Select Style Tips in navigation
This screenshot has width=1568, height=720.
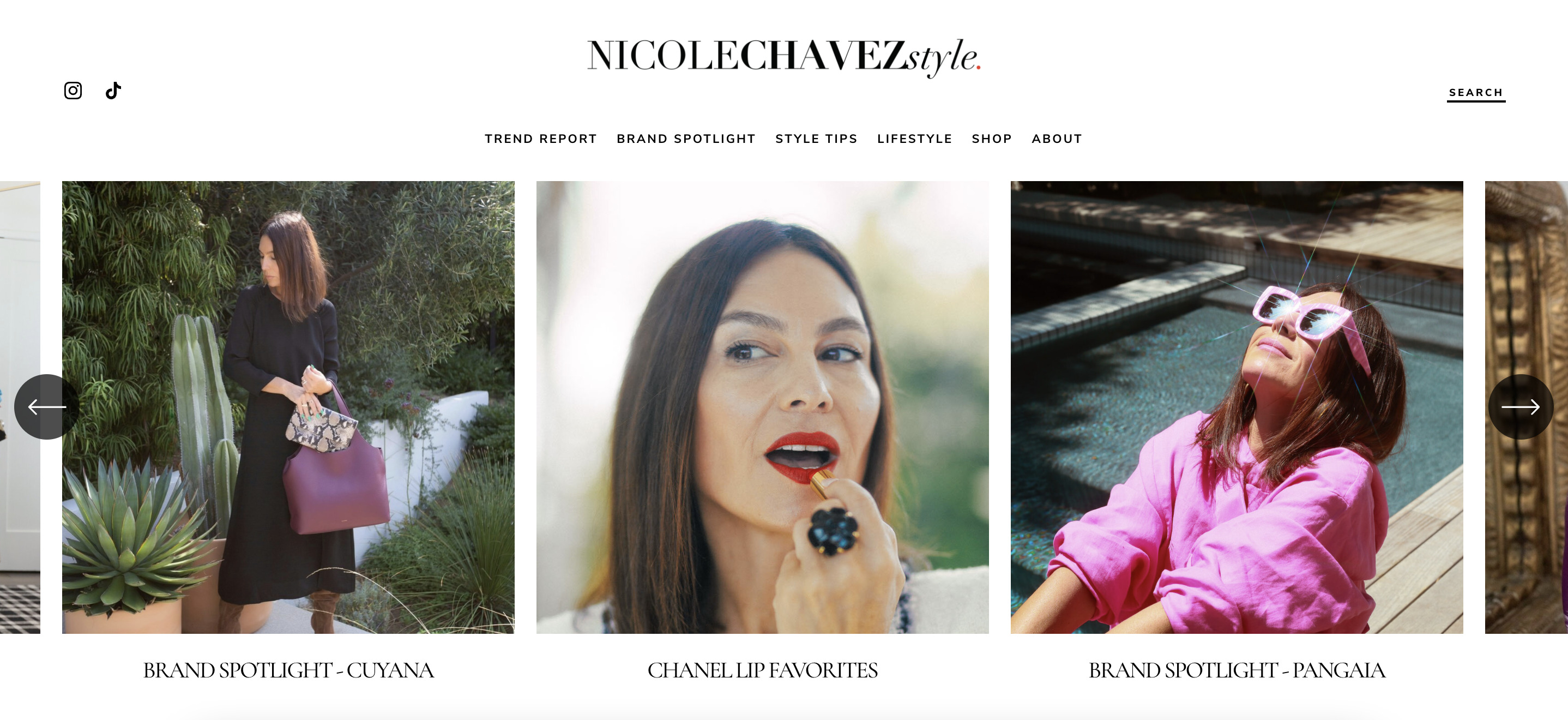click(816, 139)
